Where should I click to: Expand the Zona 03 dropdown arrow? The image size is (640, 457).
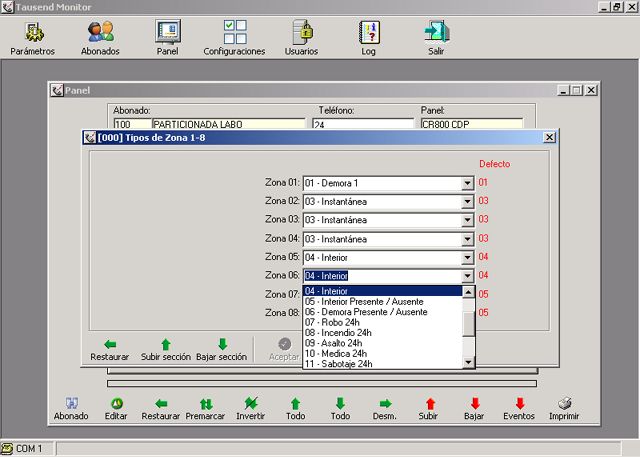(468, 220)
